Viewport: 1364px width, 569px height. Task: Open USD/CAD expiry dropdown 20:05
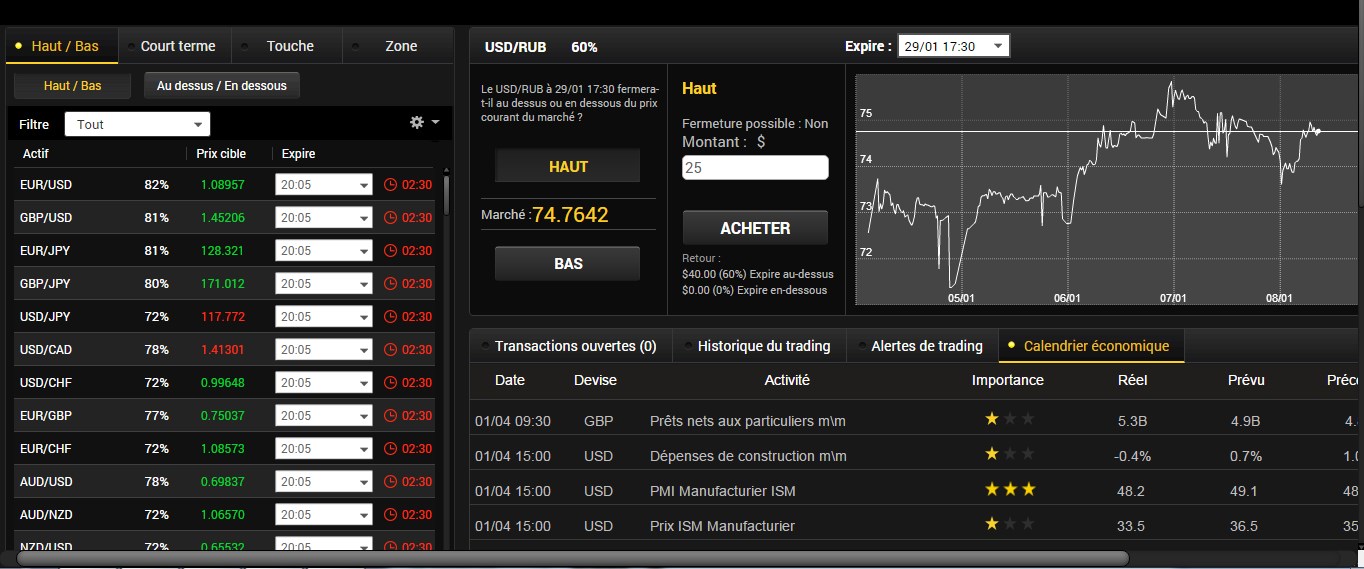[x=323, y=349]
